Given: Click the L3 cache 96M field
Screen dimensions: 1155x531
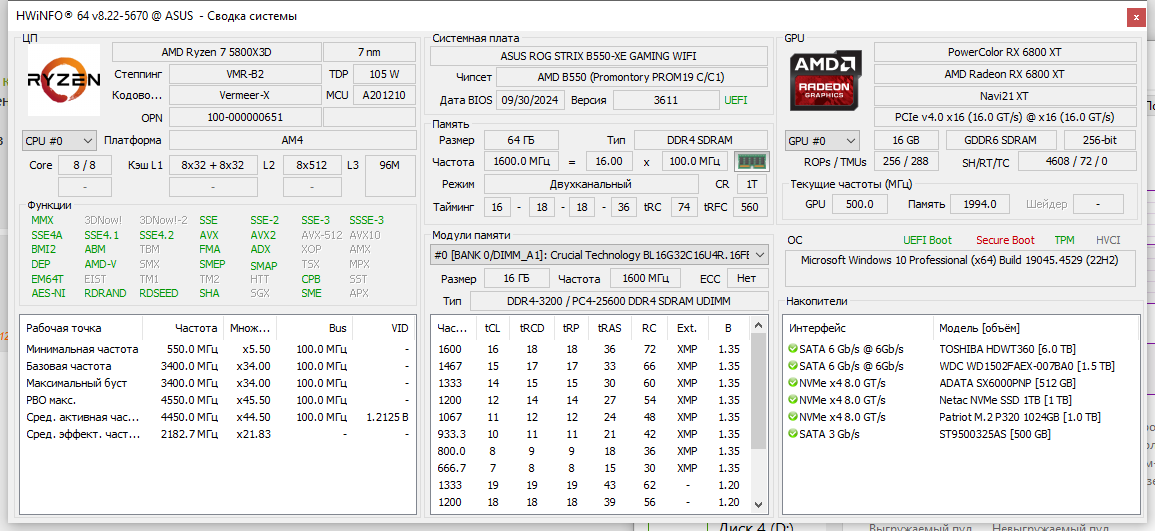Looking at the screenshot, I should [390, 175].
